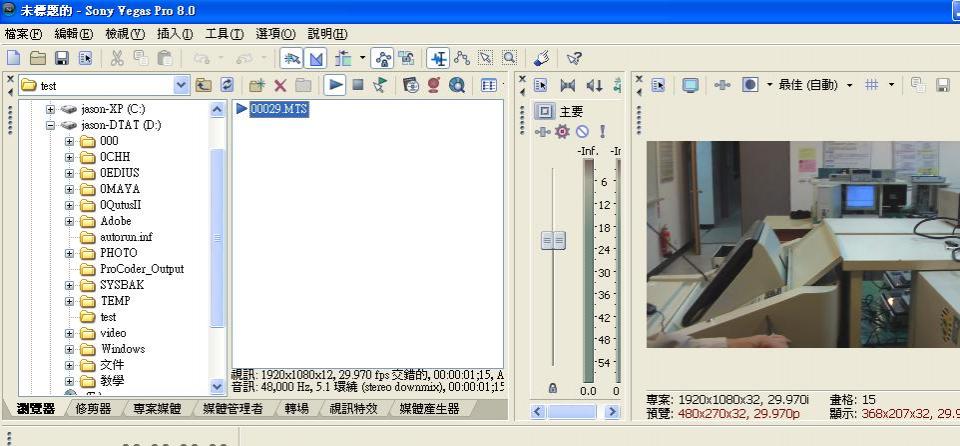Open the 工具(T) menu

click(x=224, y=34)
